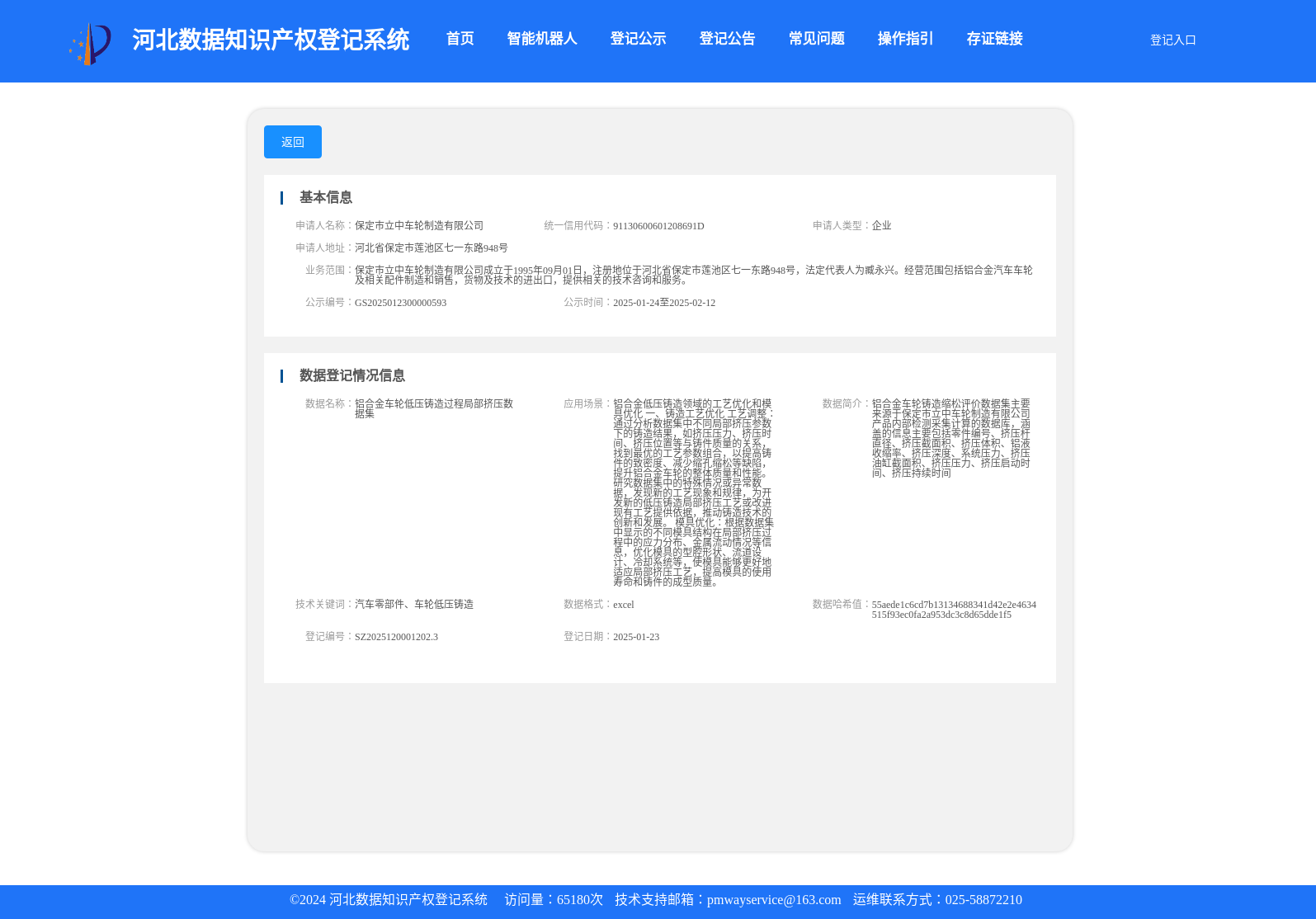
Task: Click support email pmwayservice@163.com in footer
Action: [774, 900]
